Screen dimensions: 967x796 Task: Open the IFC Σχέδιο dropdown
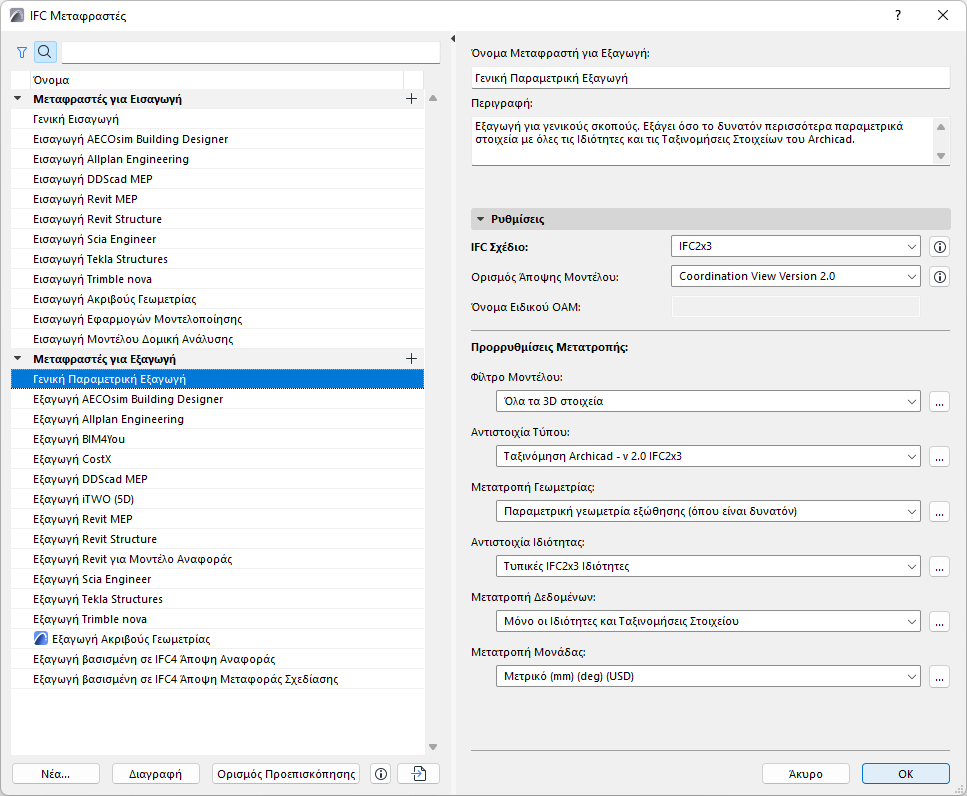pyautogui.click(x=795, y=246)
